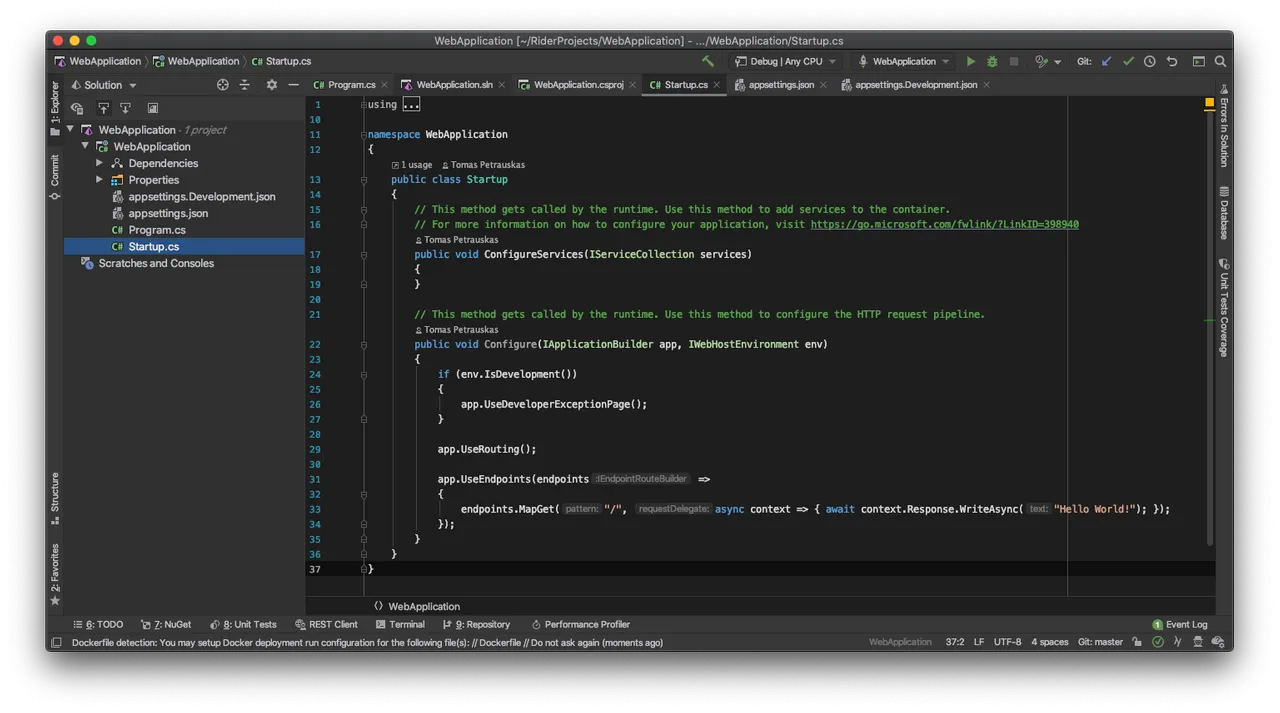
Task: Open WebApplication run configuration dropdown
Action: pos(904,61)
